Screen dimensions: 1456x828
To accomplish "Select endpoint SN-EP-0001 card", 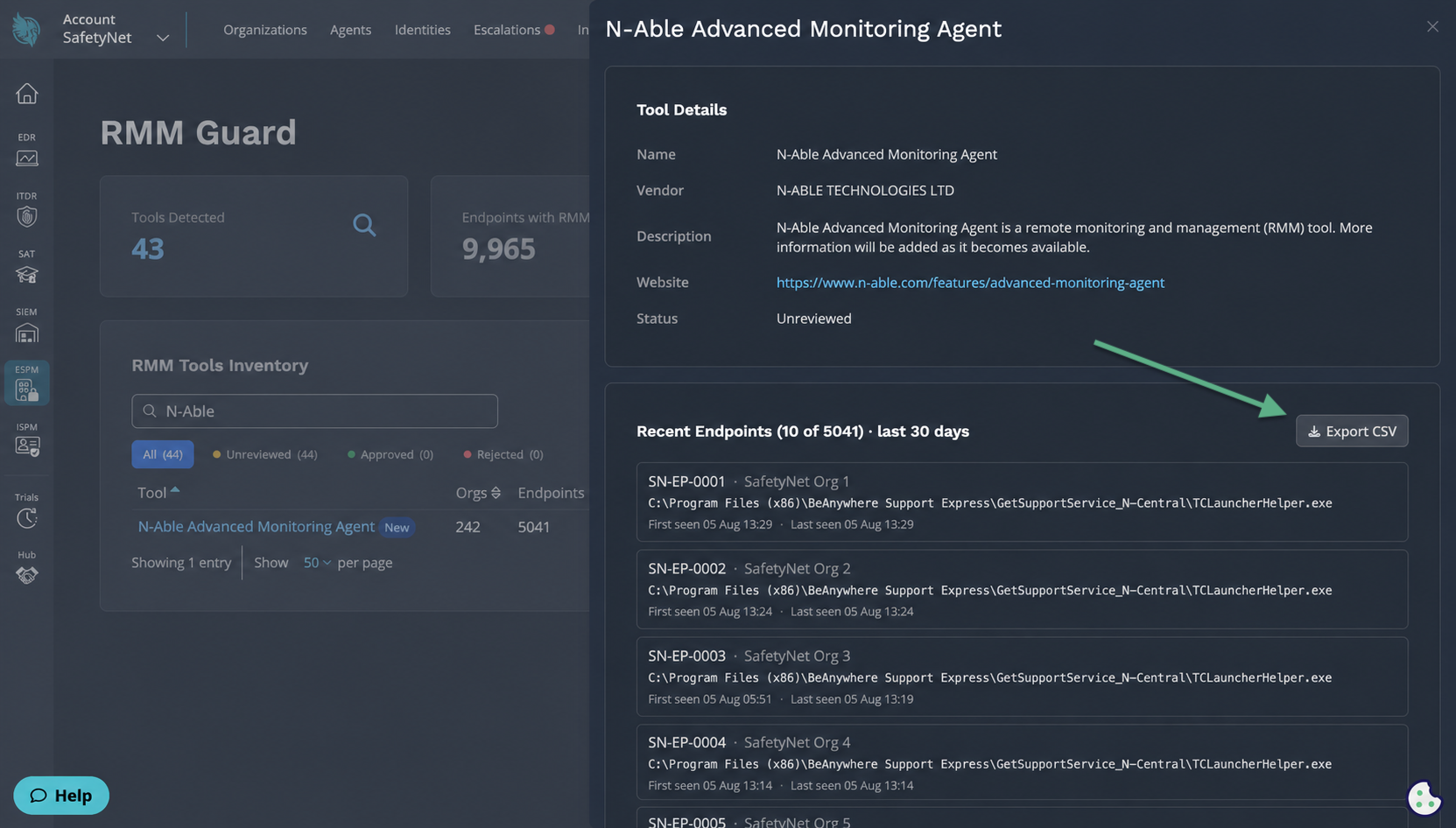I will [x=1022, y=502].
